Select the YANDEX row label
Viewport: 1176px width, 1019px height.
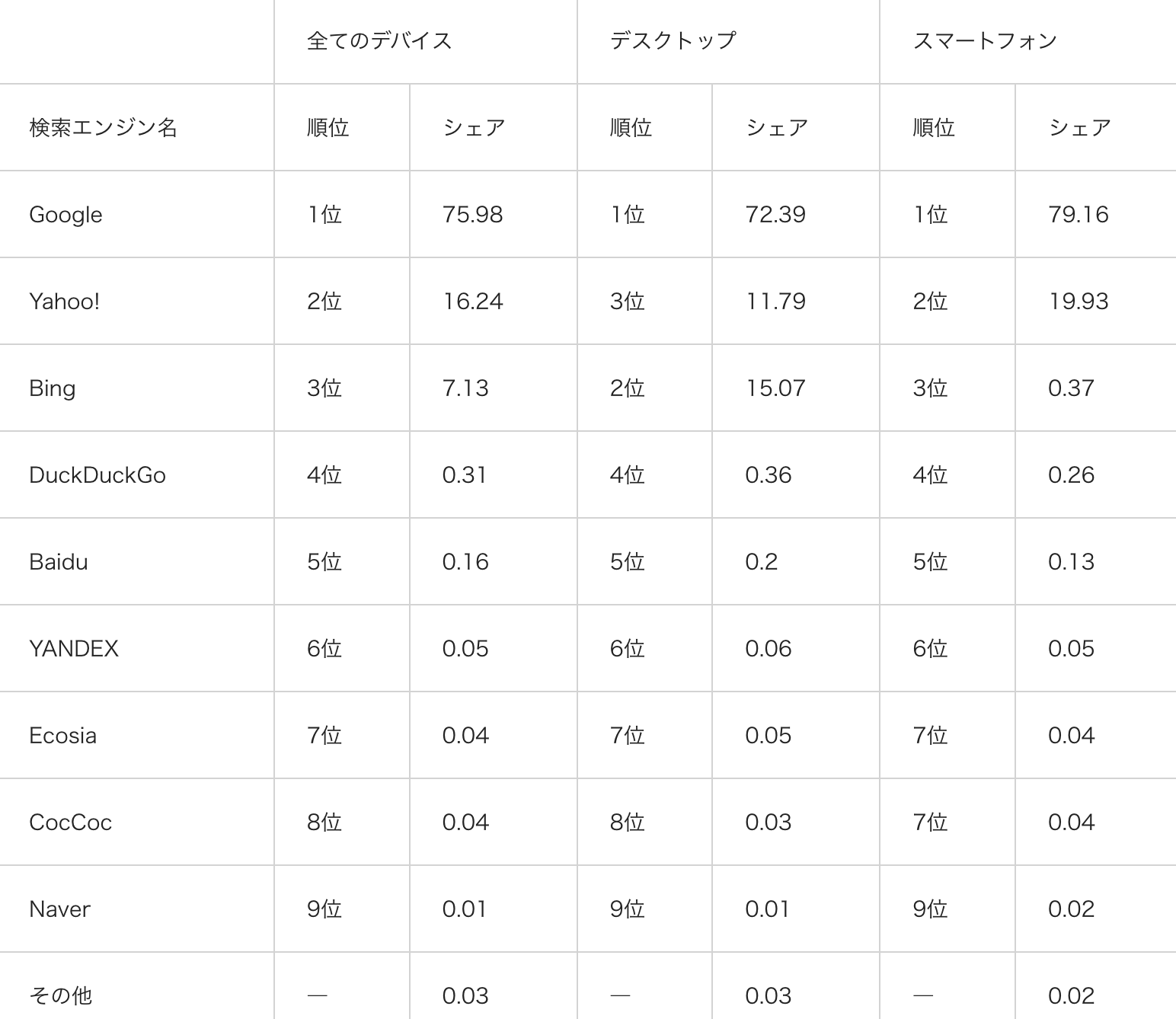point(73,649)
